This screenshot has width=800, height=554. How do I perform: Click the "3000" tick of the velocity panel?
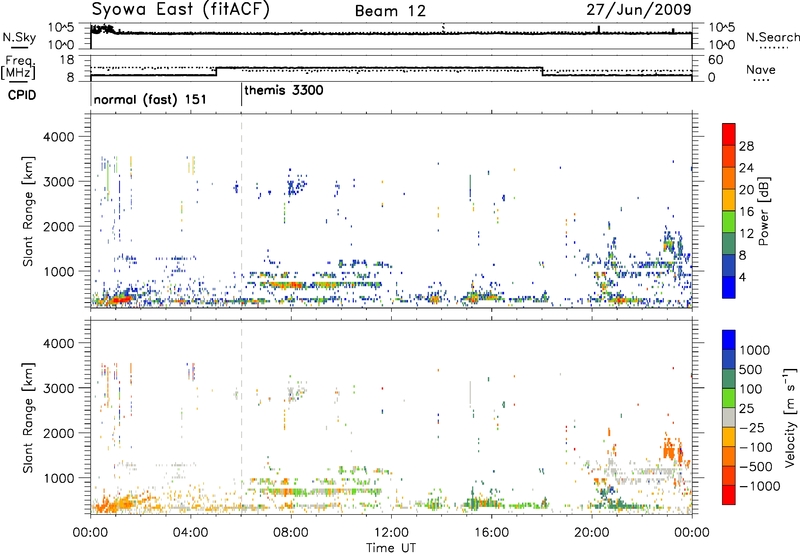(58, 389)
